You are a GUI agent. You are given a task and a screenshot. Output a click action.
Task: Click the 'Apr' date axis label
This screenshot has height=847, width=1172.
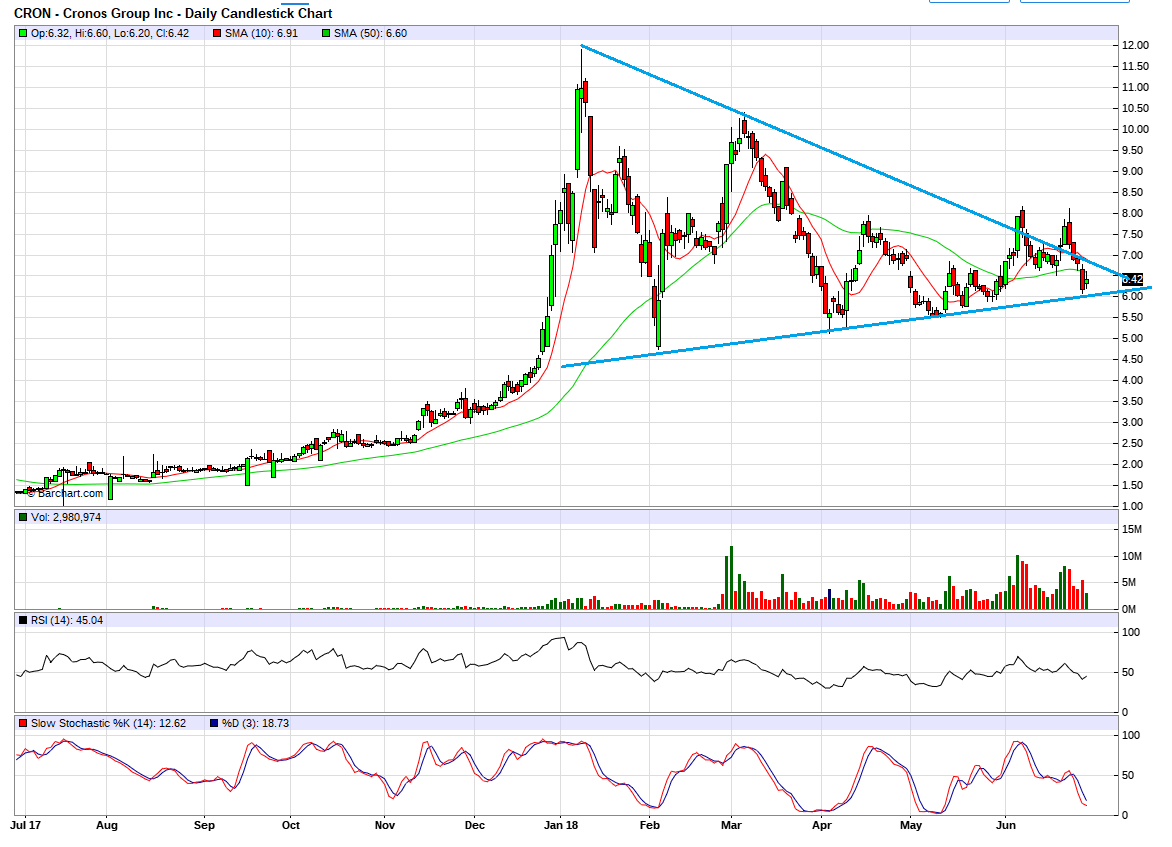tap(821, 825)
